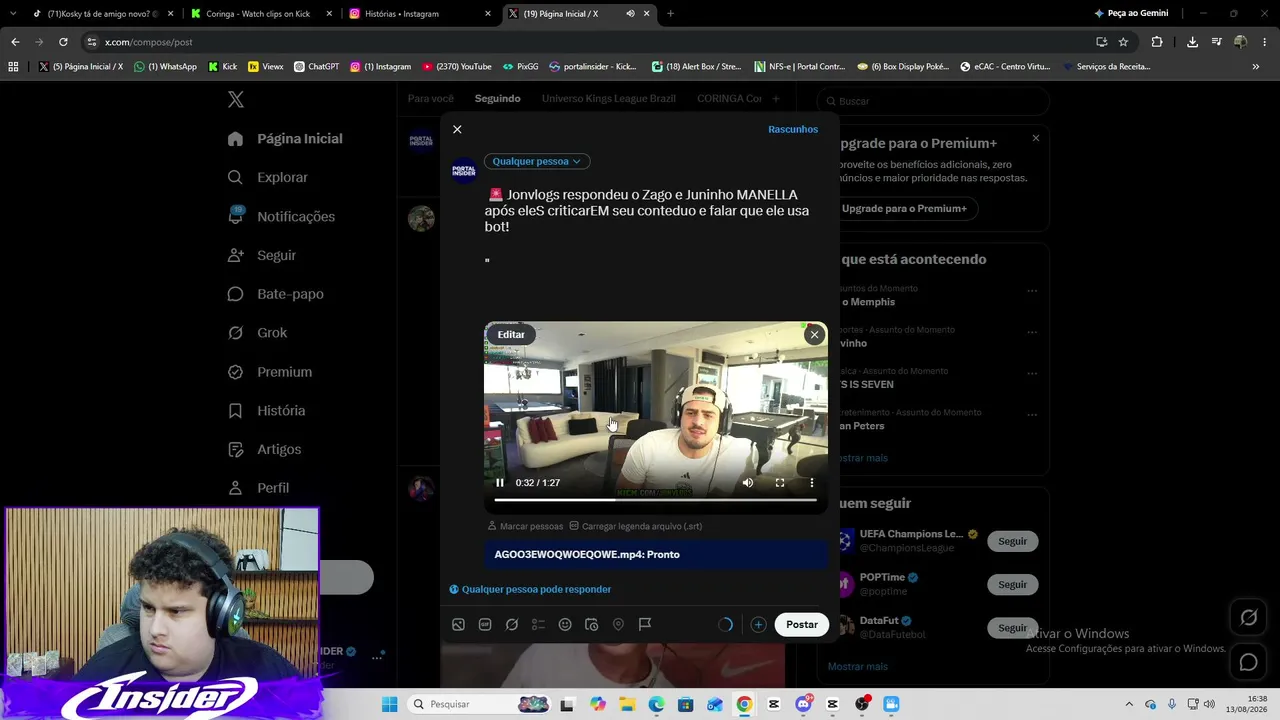1280x720 pixels.
Task: Remove the attached video from the post
Action: [815, 335]
